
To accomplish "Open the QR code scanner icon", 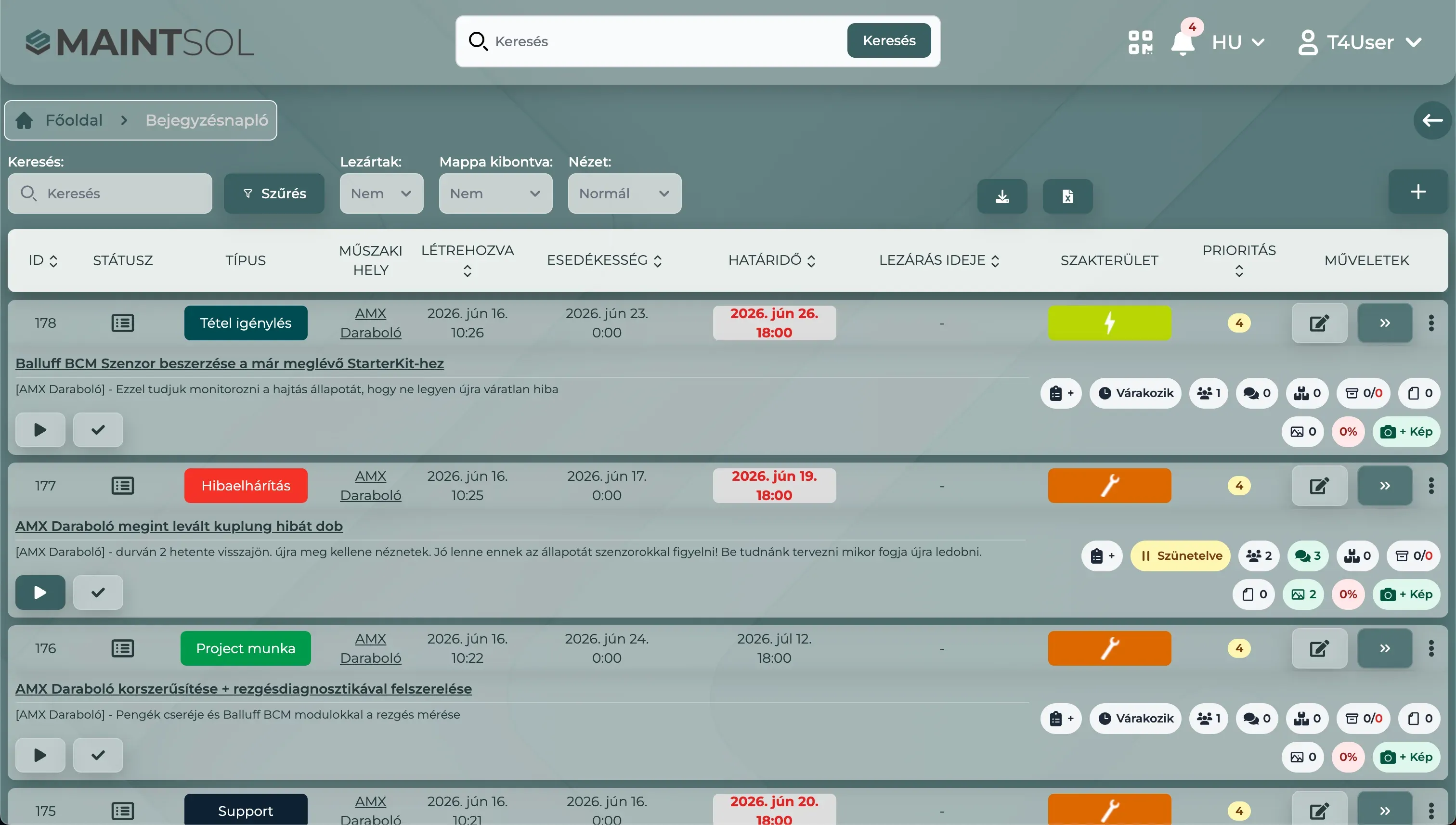I will tap(1140, 42).
